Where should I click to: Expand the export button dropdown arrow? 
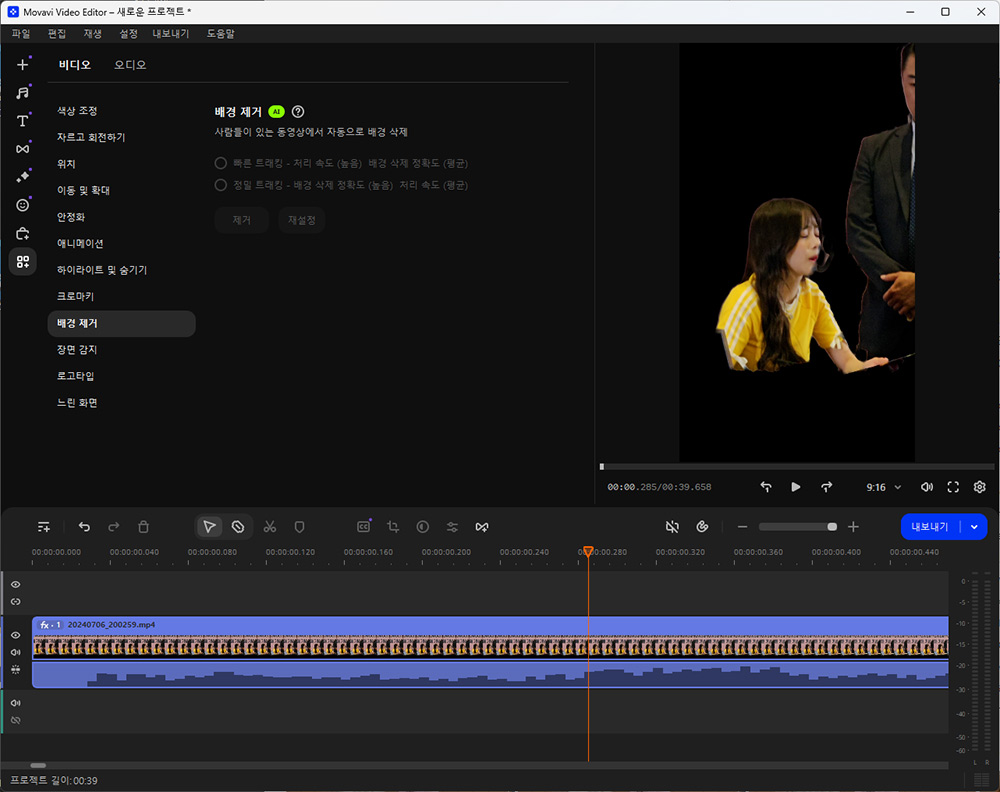coord(974,527)
